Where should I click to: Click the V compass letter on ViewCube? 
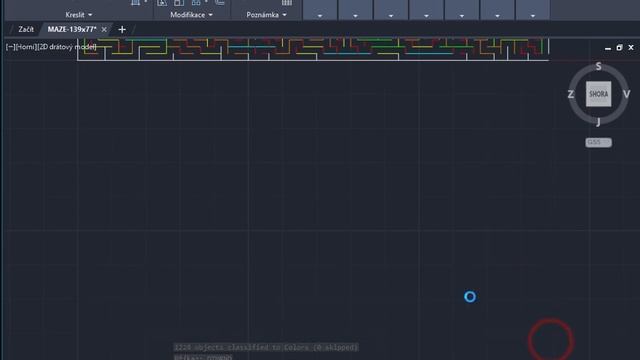tap(627, 94)
